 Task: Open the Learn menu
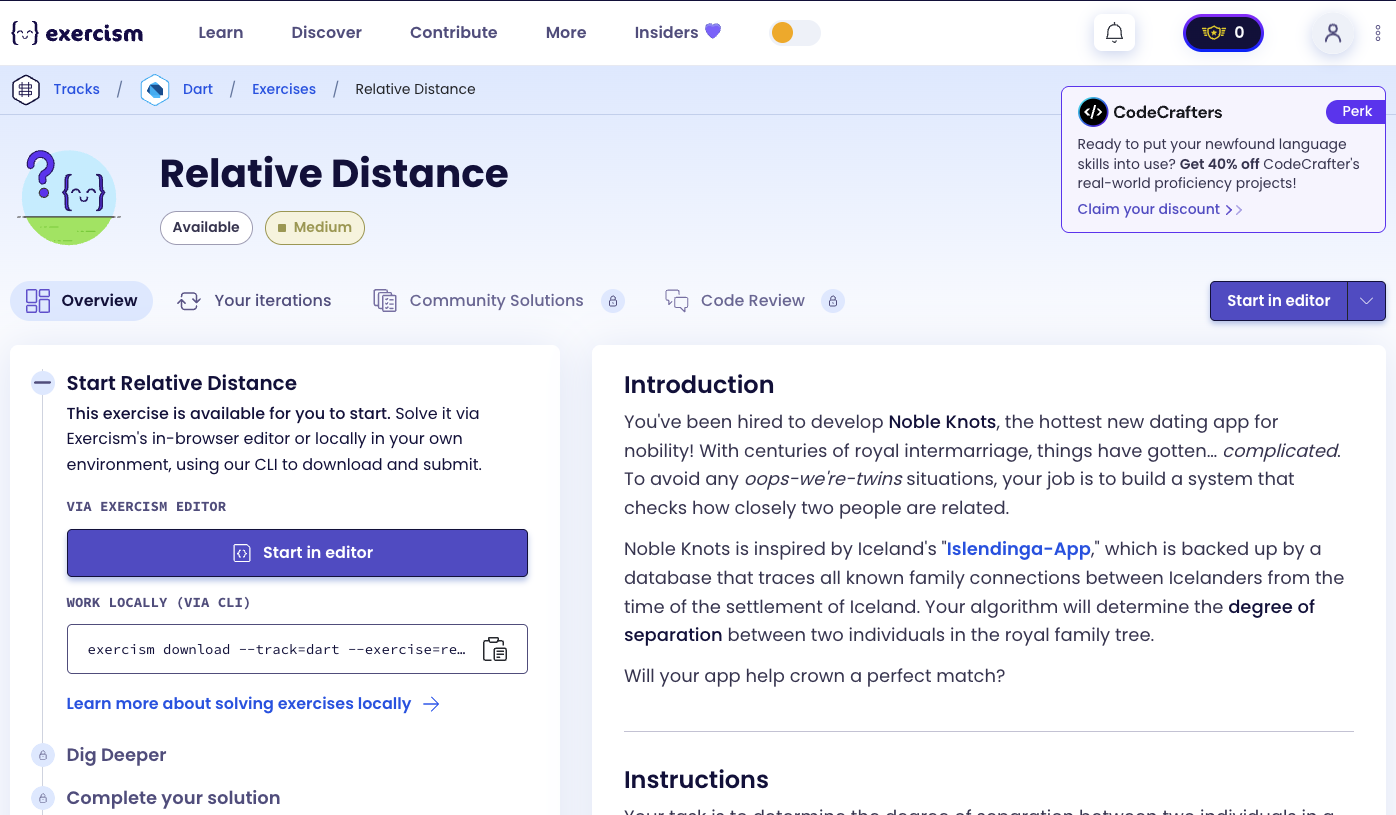220,32
